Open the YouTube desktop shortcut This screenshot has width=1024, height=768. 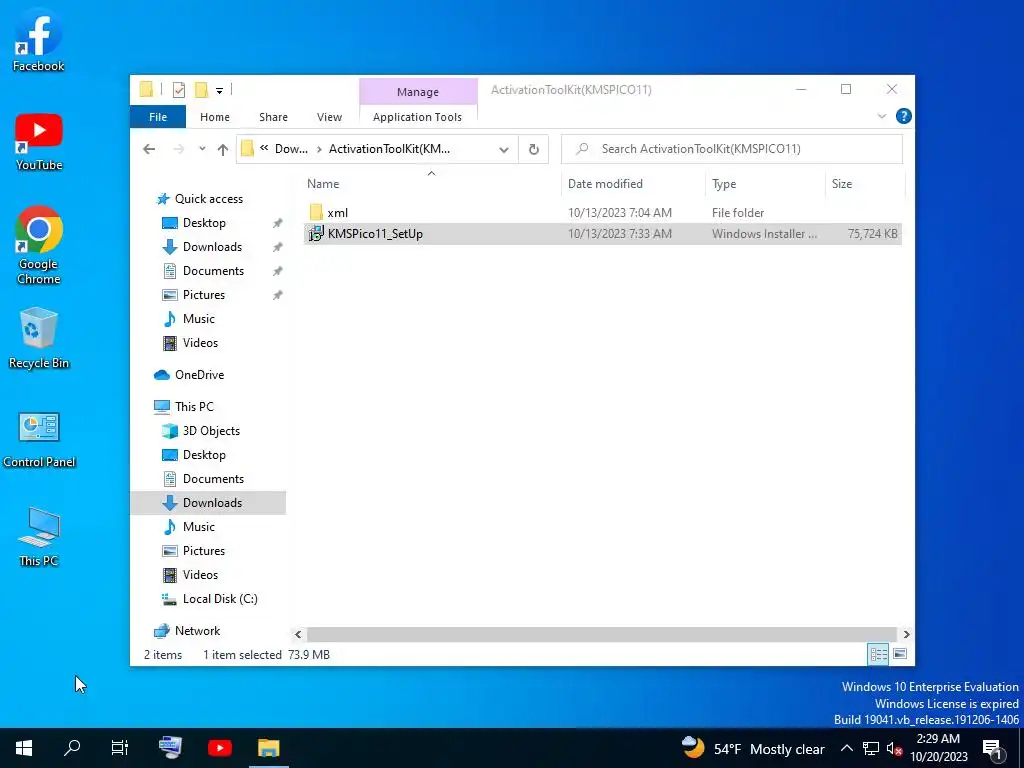pos(39,142)
